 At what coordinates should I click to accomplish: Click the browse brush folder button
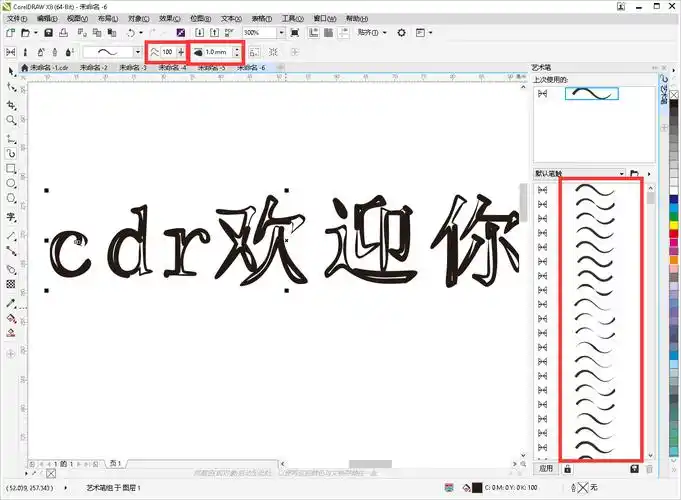coord(634,174)
